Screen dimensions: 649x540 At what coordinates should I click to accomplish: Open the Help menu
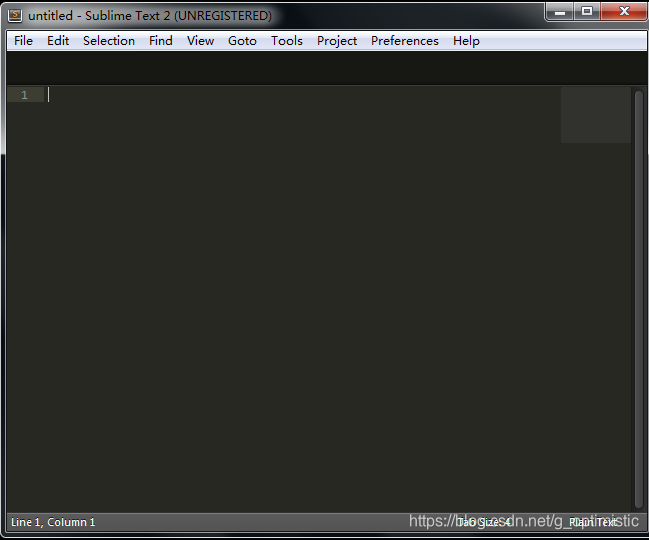[466, 41]
